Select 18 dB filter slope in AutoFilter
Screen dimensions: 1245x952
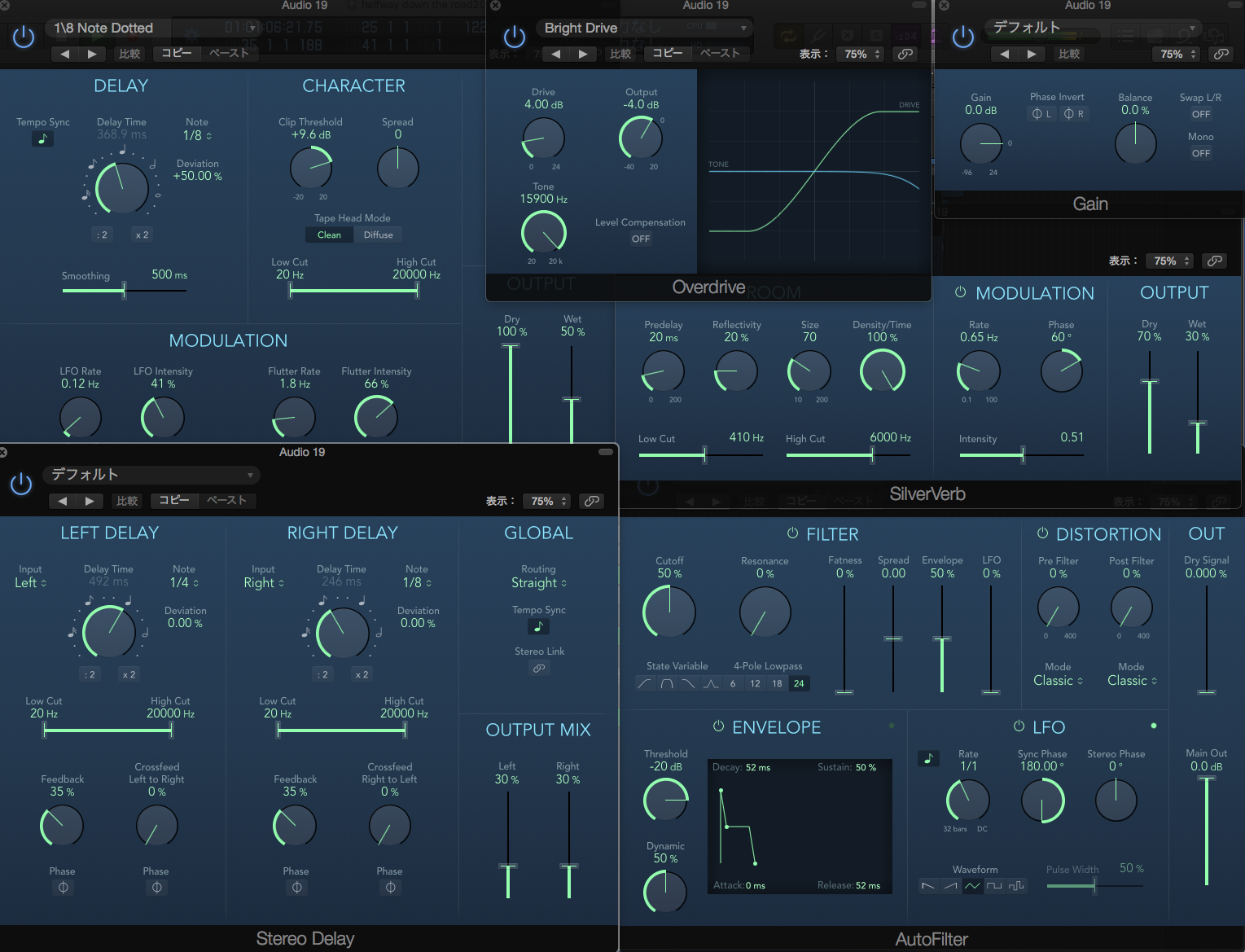(x=777, y=683)
